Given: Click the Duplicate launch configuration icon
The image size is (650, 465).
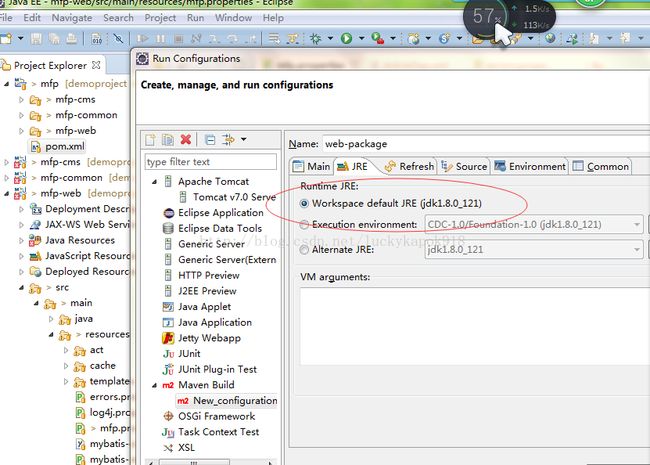Looking at the screenshot, I should (168, 140).
